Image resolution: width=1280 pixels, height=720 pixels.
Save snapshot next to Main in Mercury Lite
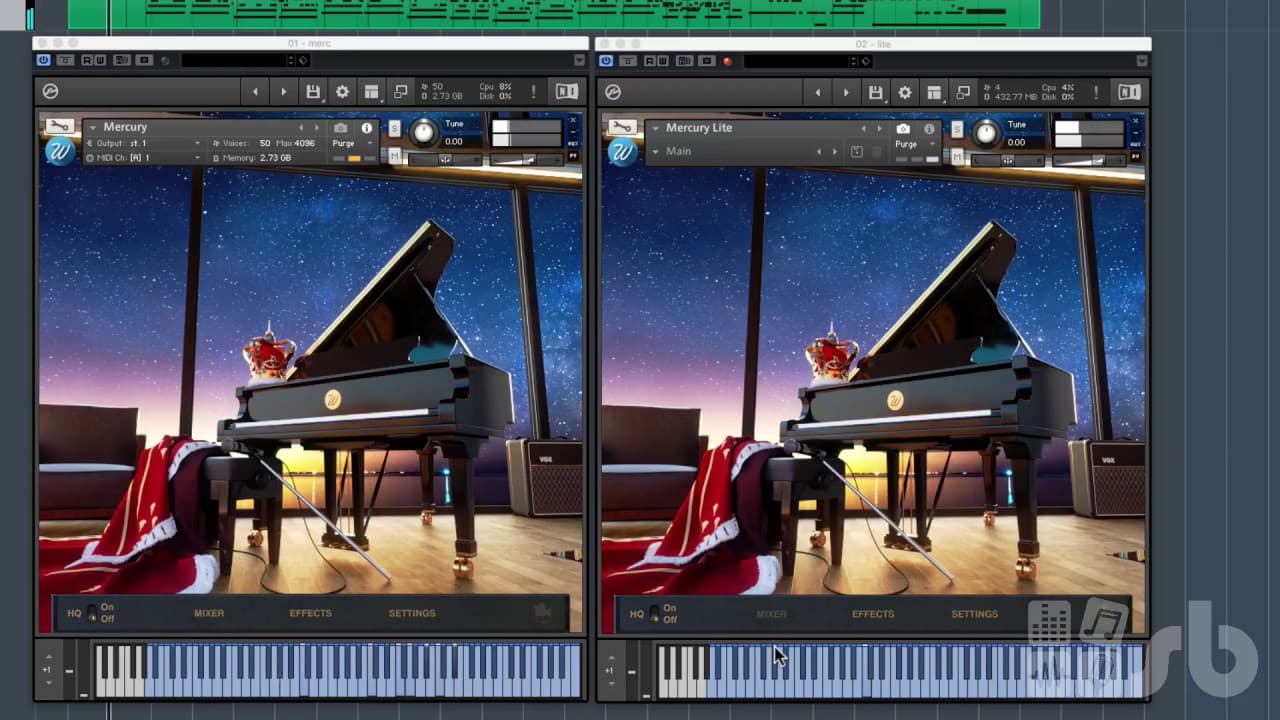[x=856, y=151]
